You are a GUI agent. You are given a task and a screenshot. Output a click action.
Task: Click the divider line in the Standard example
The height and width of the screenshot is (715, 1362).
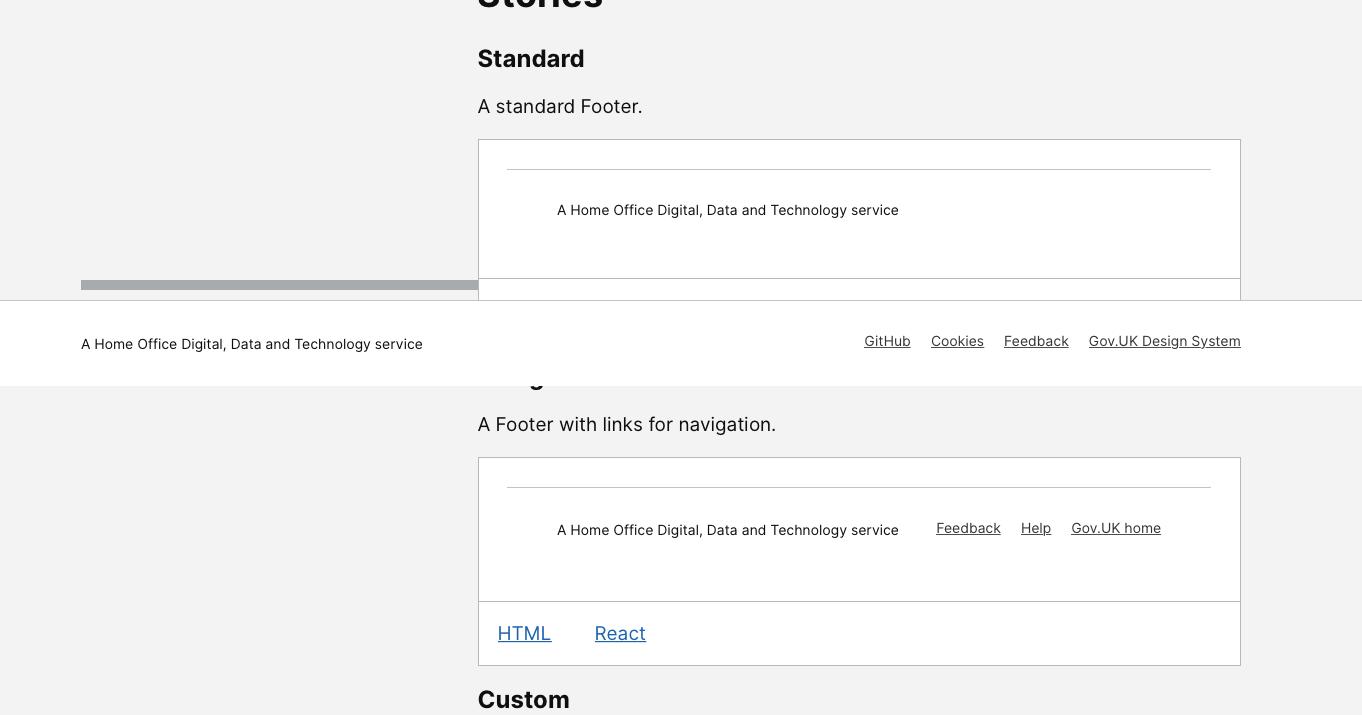click(858, 170)
